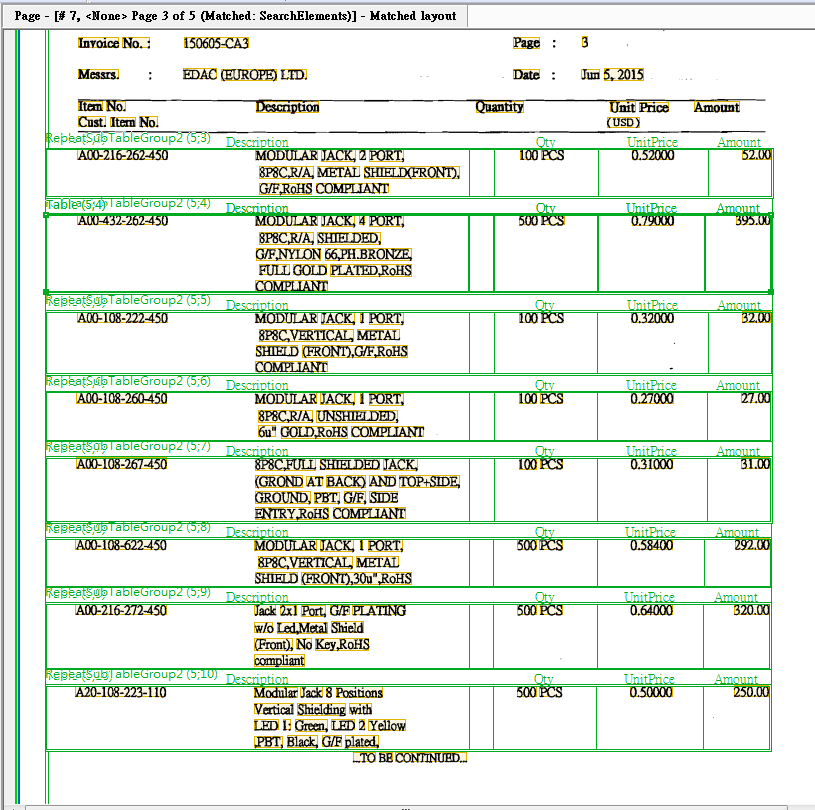Click the amount 292.00

(752, 545)
